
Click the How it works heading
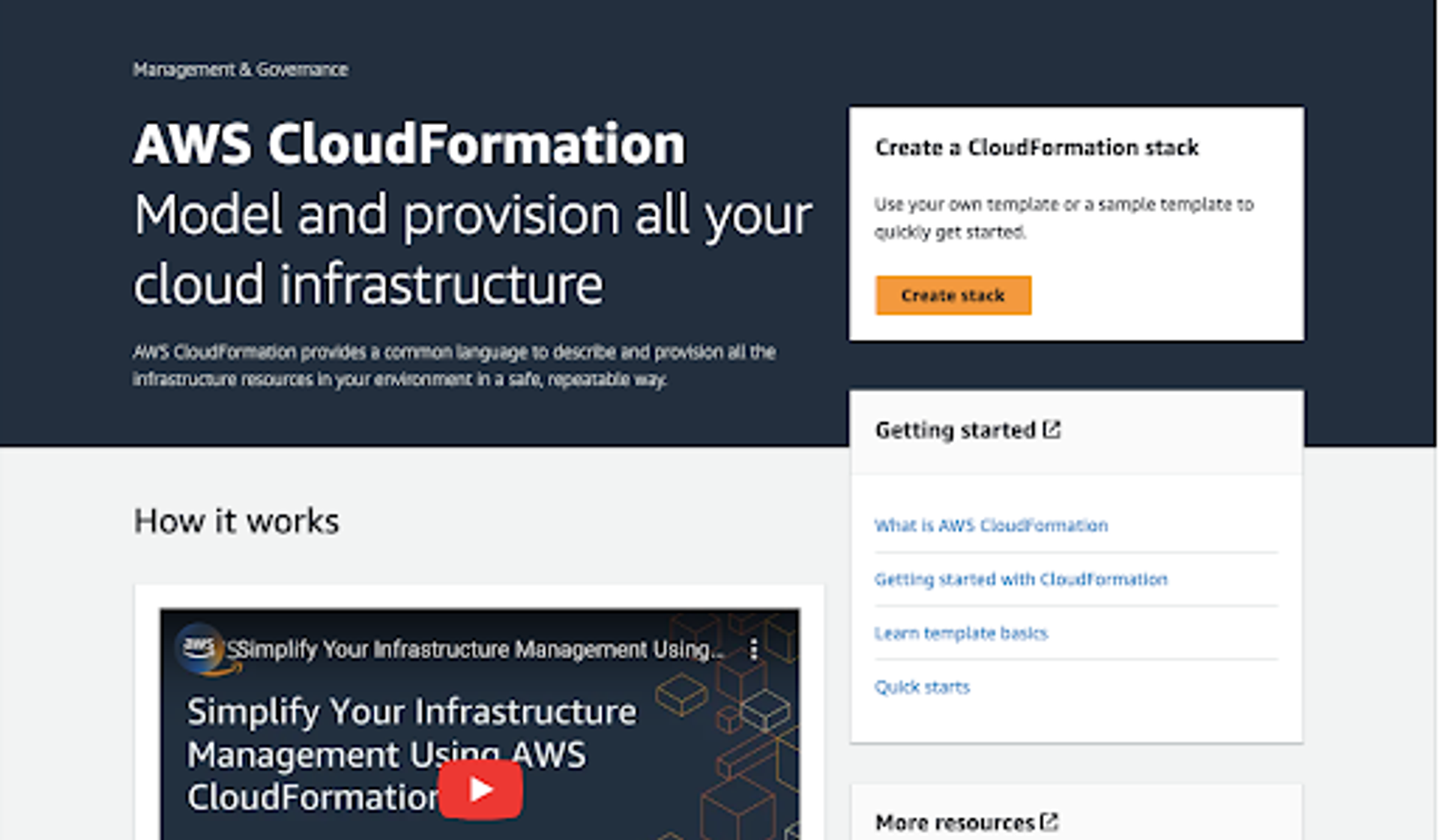point(236,521)
